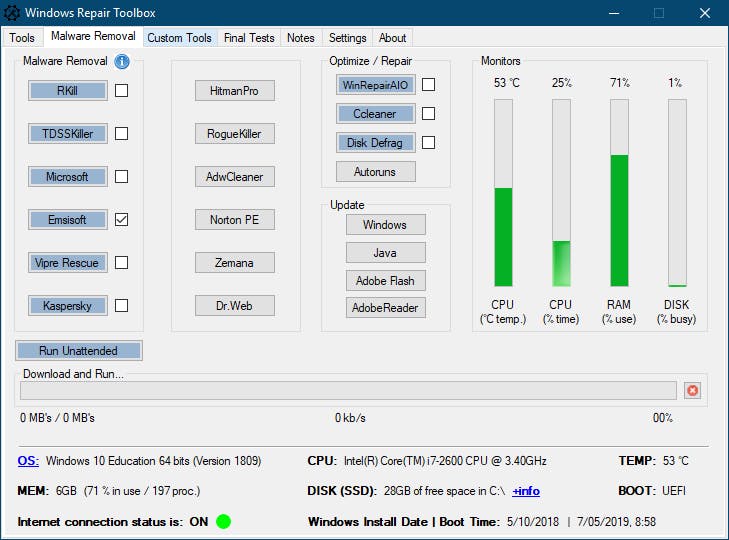Uncheck the Emsisoft checkbox
Screen dimensions: 729x540
coord(121,220)
